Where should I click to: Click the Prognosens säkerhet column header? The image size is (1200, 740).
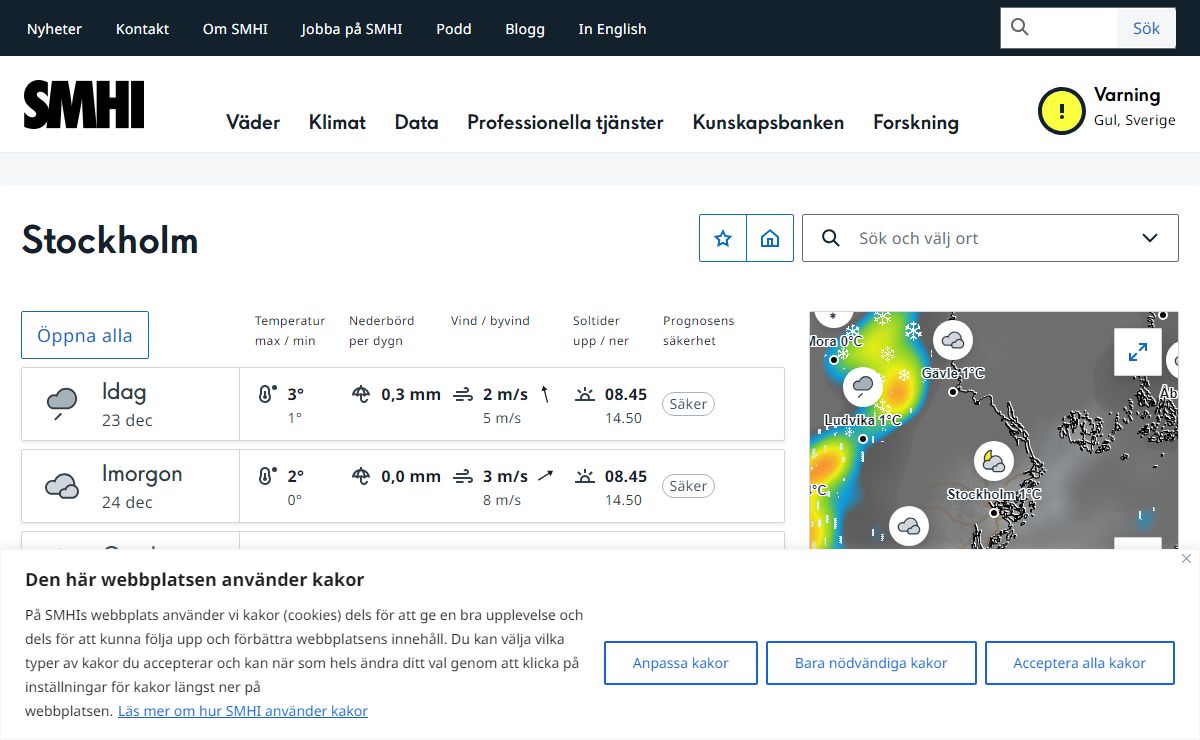point(698,331)
